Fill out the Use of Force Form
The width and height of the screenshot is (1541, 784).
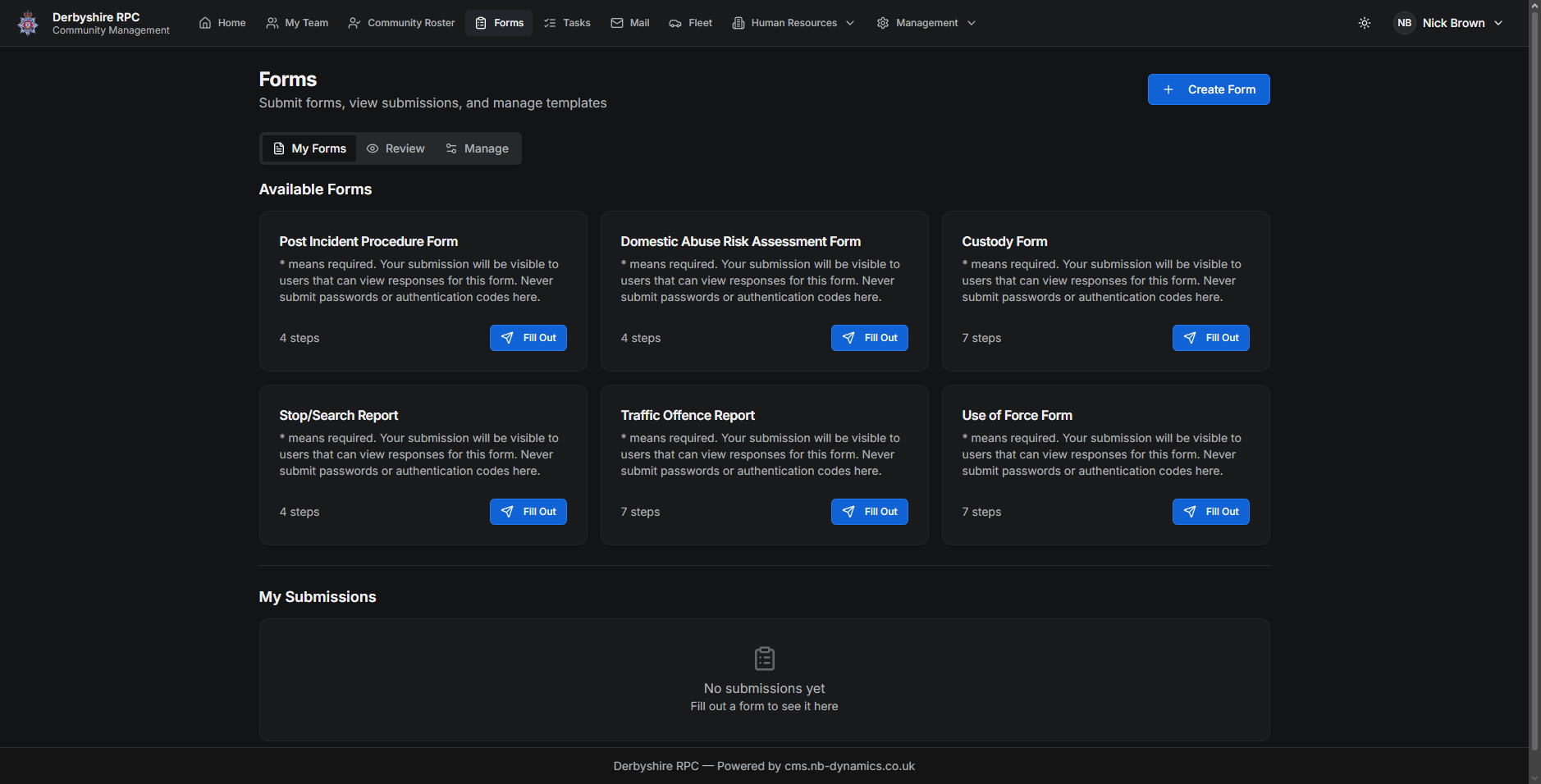[1211, 512]
